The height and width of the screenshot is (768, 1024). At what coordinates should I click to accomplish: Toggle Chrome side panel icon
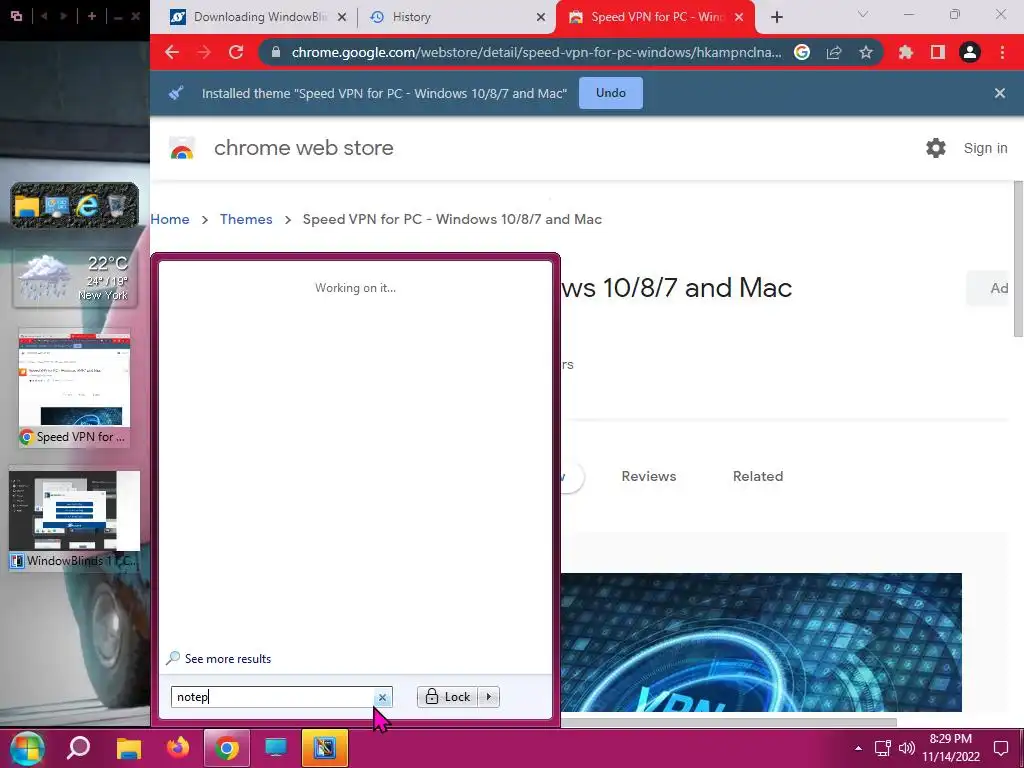coord(938,52)
